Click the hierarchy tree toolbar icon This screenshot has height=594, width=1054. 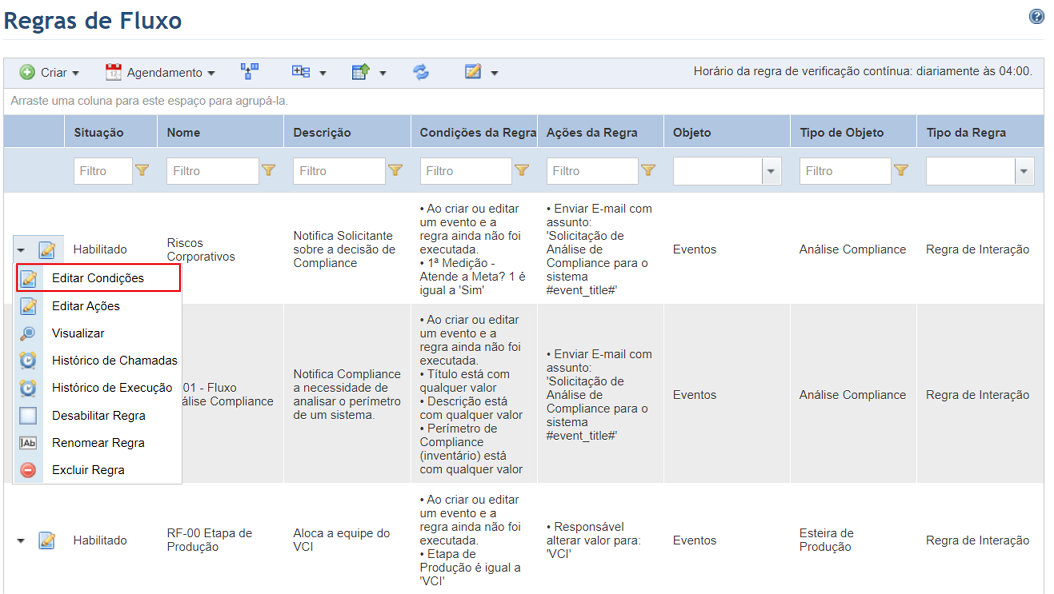click(249, 71)
